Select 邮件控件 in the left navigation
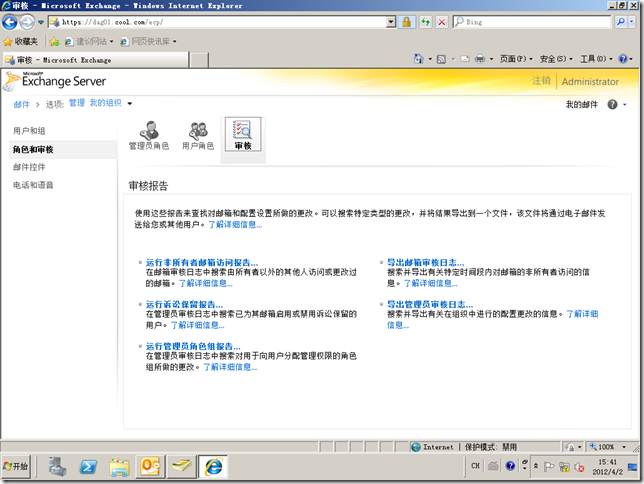Image resolution: width=644 pixels, height=484 pixels. click(29, 167)
